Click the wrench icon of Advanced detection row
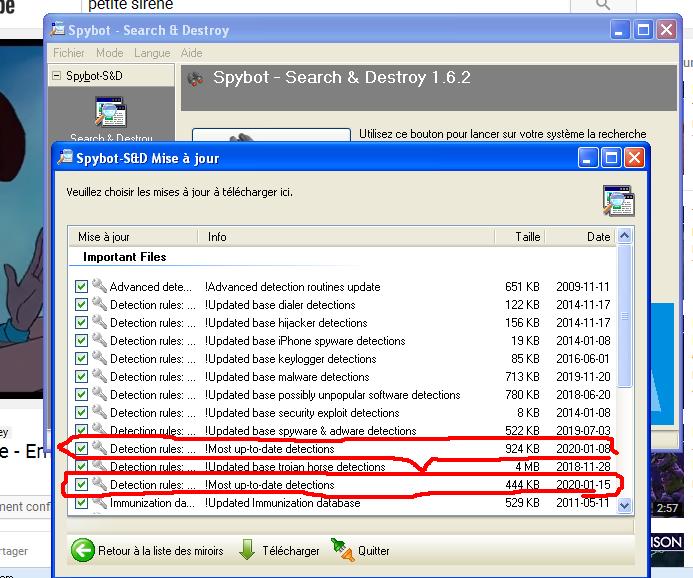This screenshot has height=578, width=693. [99, 286]
